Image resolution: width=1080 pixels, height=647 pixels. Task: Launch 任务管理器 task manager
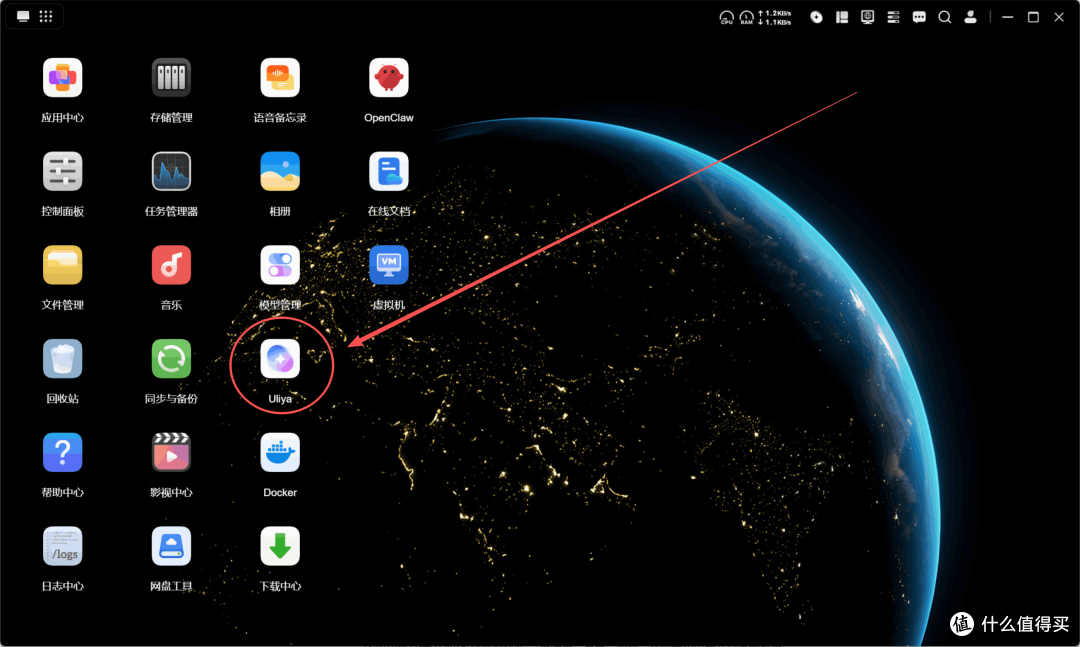(x=172, y=172)
